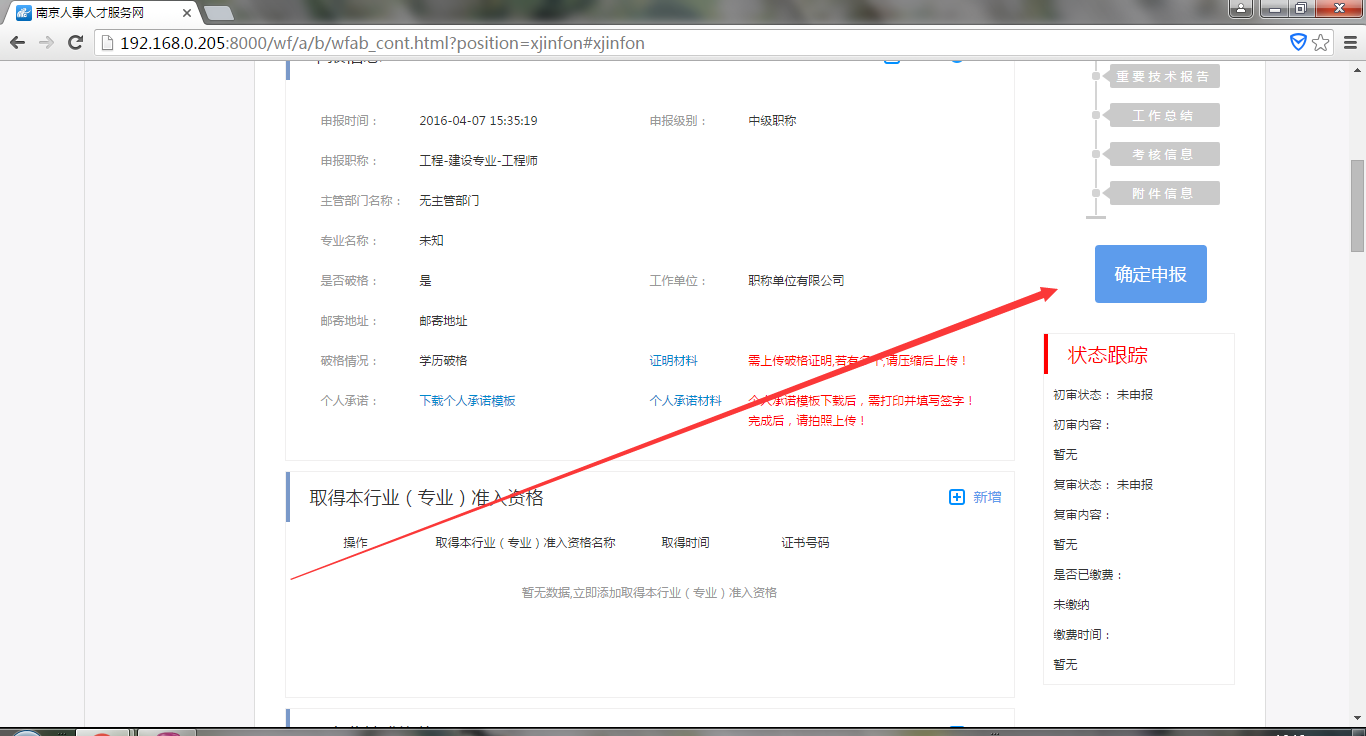Screen dimensions: 1366x736
Task: Open the Chrome hamburger menu
Action: click(x=1349, y=43)
